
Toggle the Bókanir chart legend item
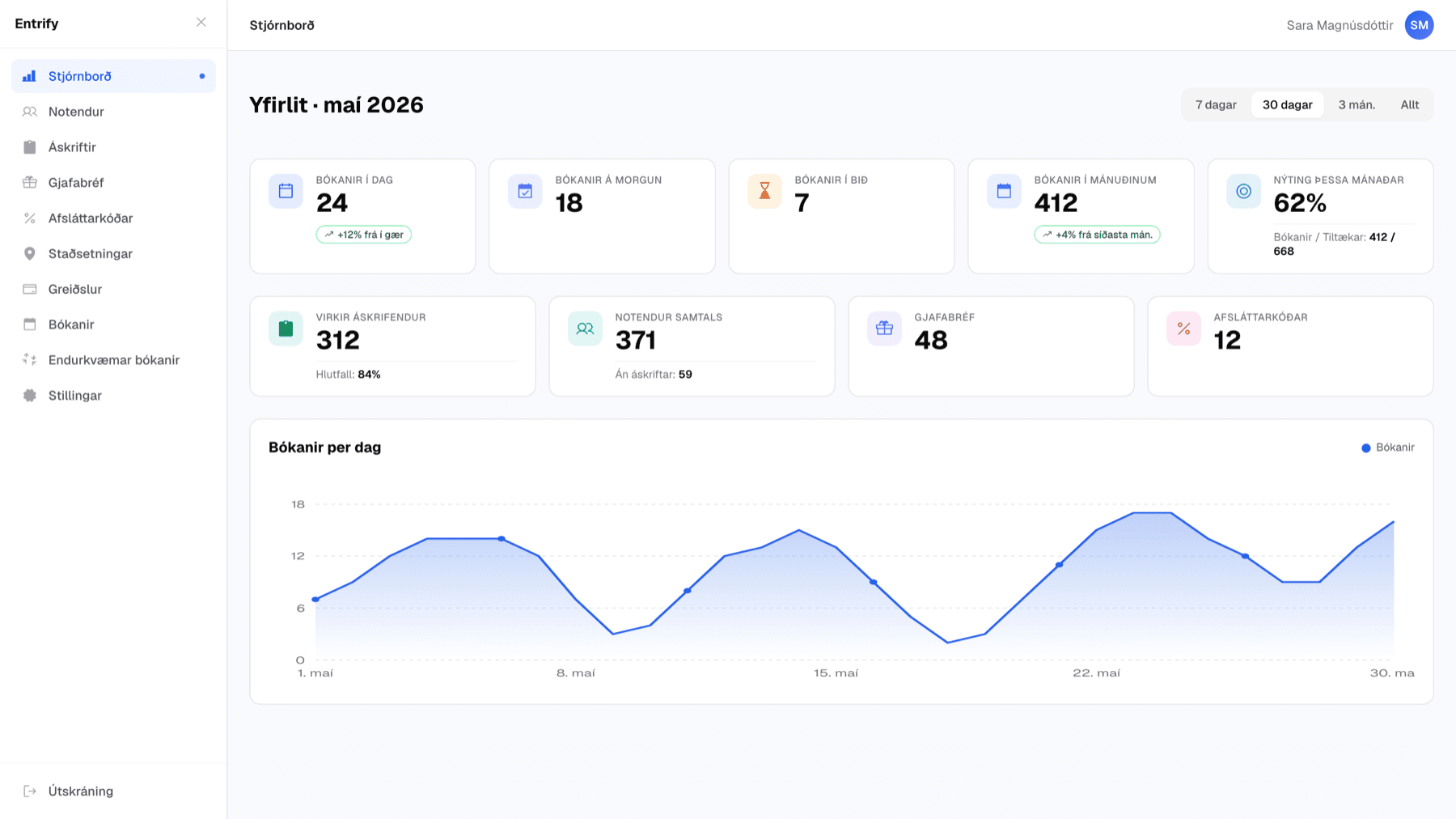tap(1388, 448)
